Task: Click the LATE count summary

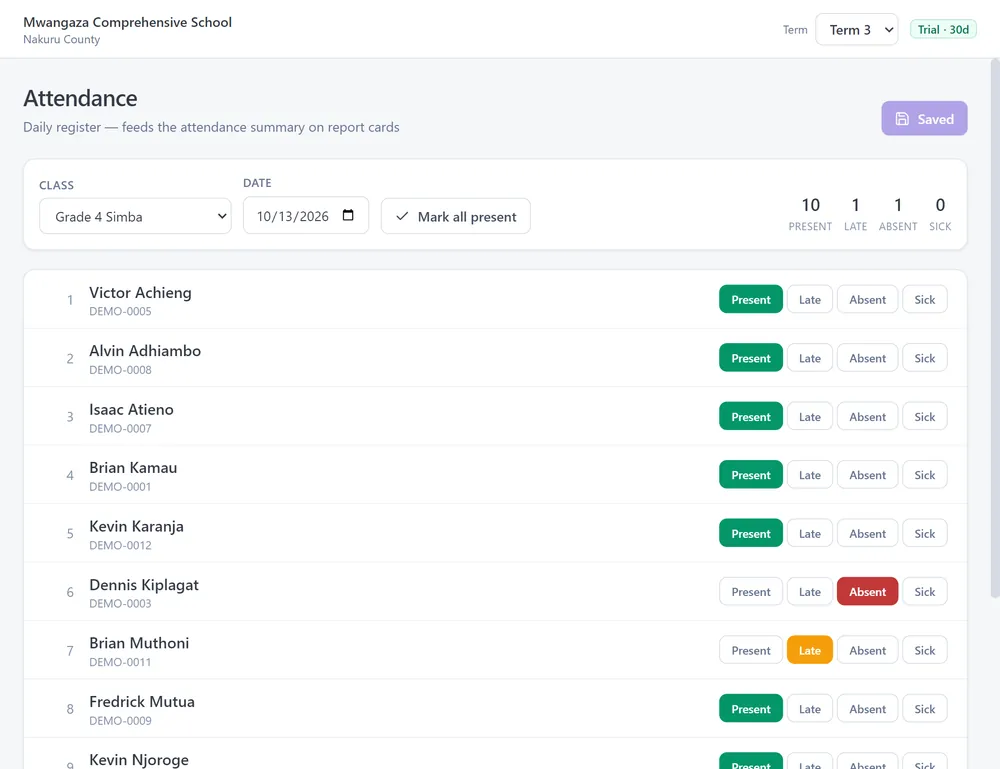Action: coord(855,214)
